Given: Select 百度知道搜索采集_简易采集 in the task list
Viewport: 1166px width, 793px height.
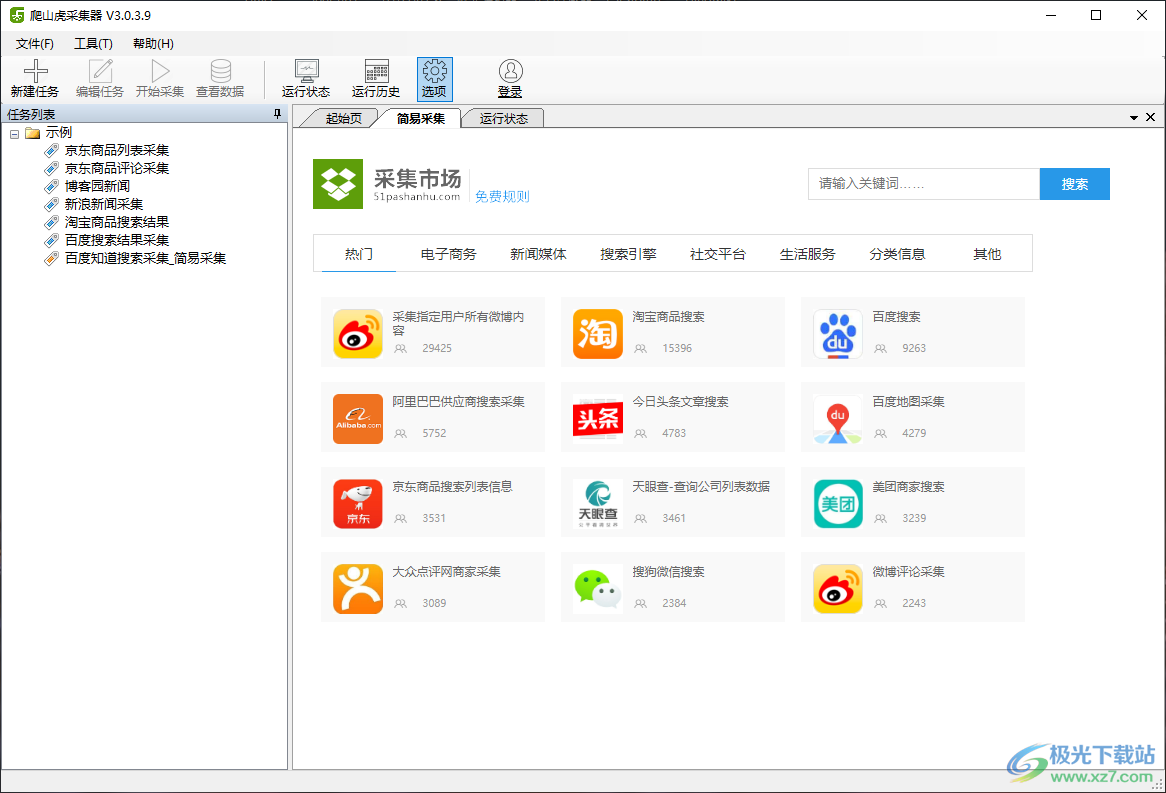Looking at the screenshot, I should tap(145, 258).
